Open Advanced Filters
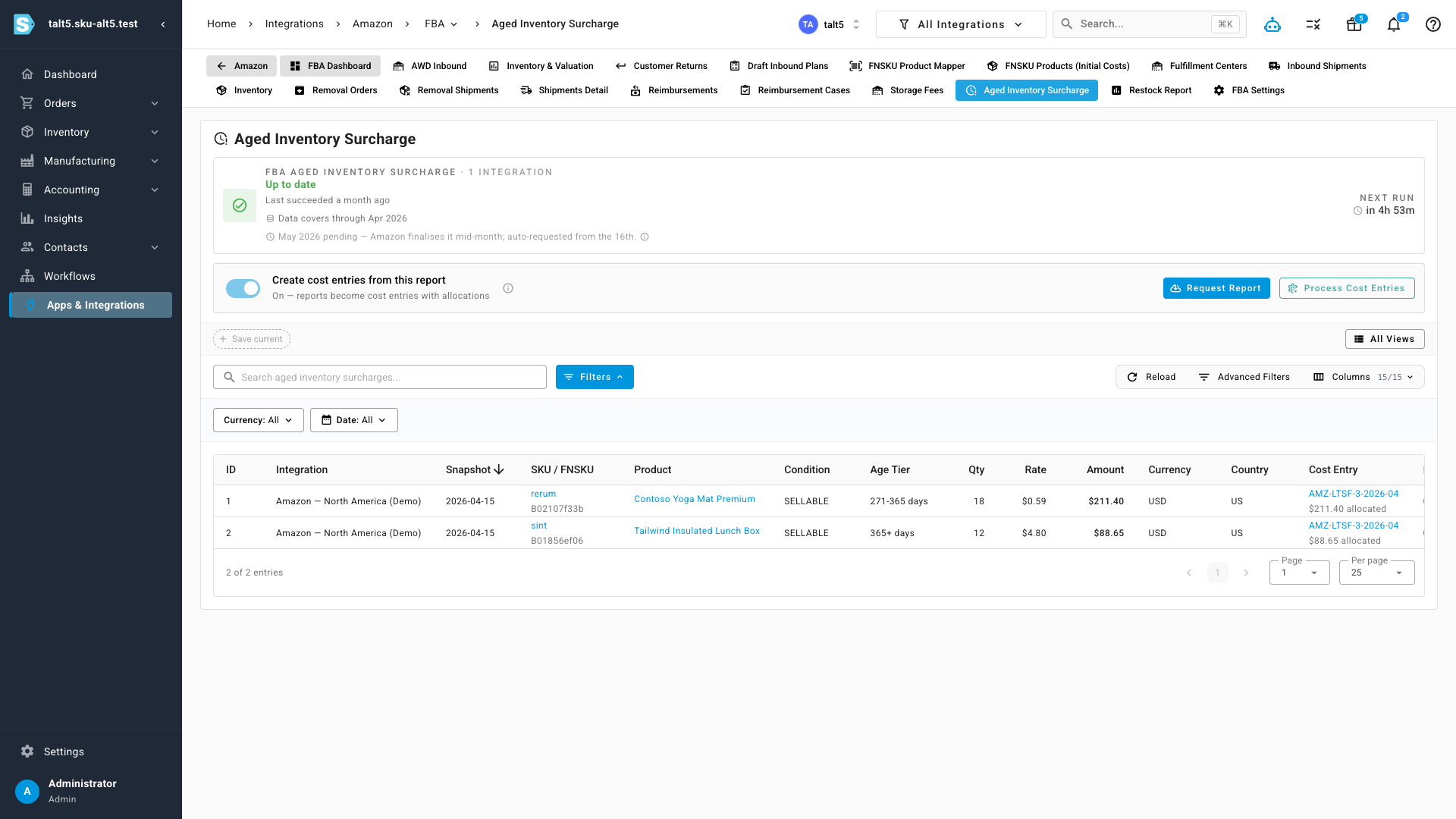The width and height of the screenshot is (1456, 819). (1244, 377)
